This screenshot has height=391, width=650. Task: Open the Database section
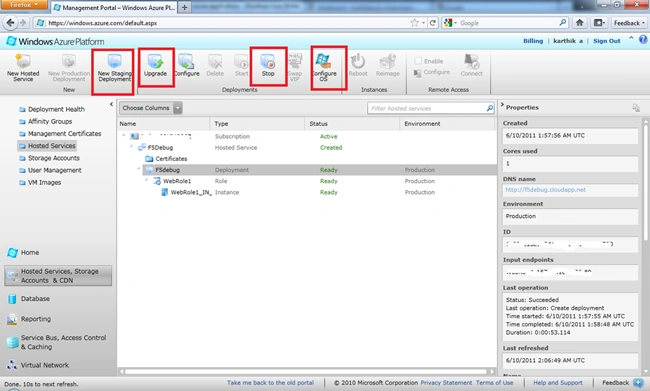click(29, 299)
